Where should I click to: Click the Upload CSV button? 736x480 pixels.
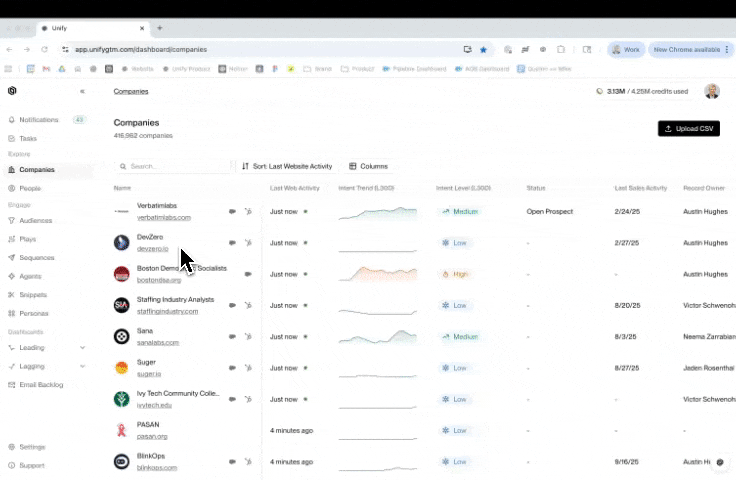tap(689, 129)
